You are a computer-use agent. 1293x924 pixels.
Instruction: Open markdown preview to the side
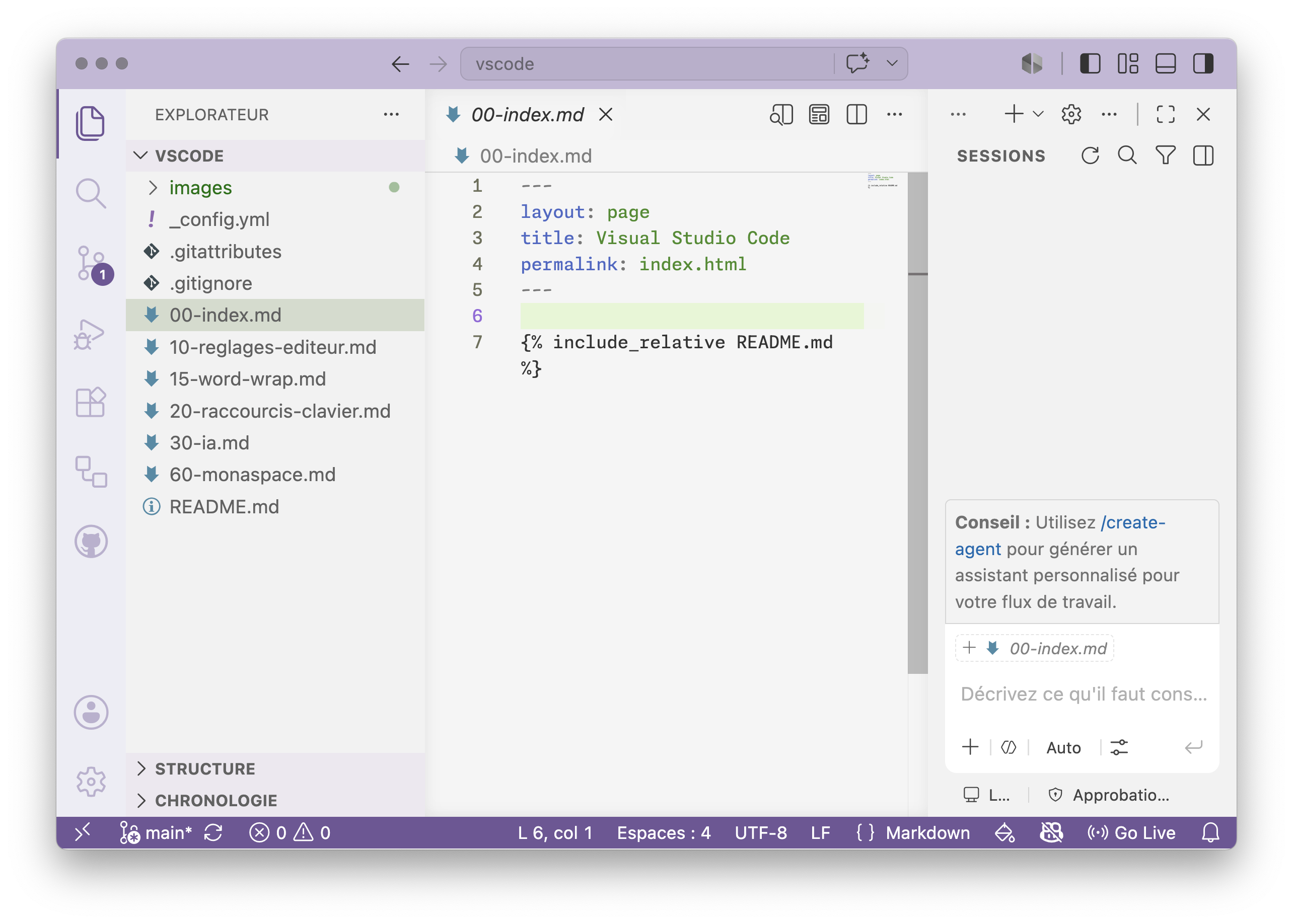781,114
